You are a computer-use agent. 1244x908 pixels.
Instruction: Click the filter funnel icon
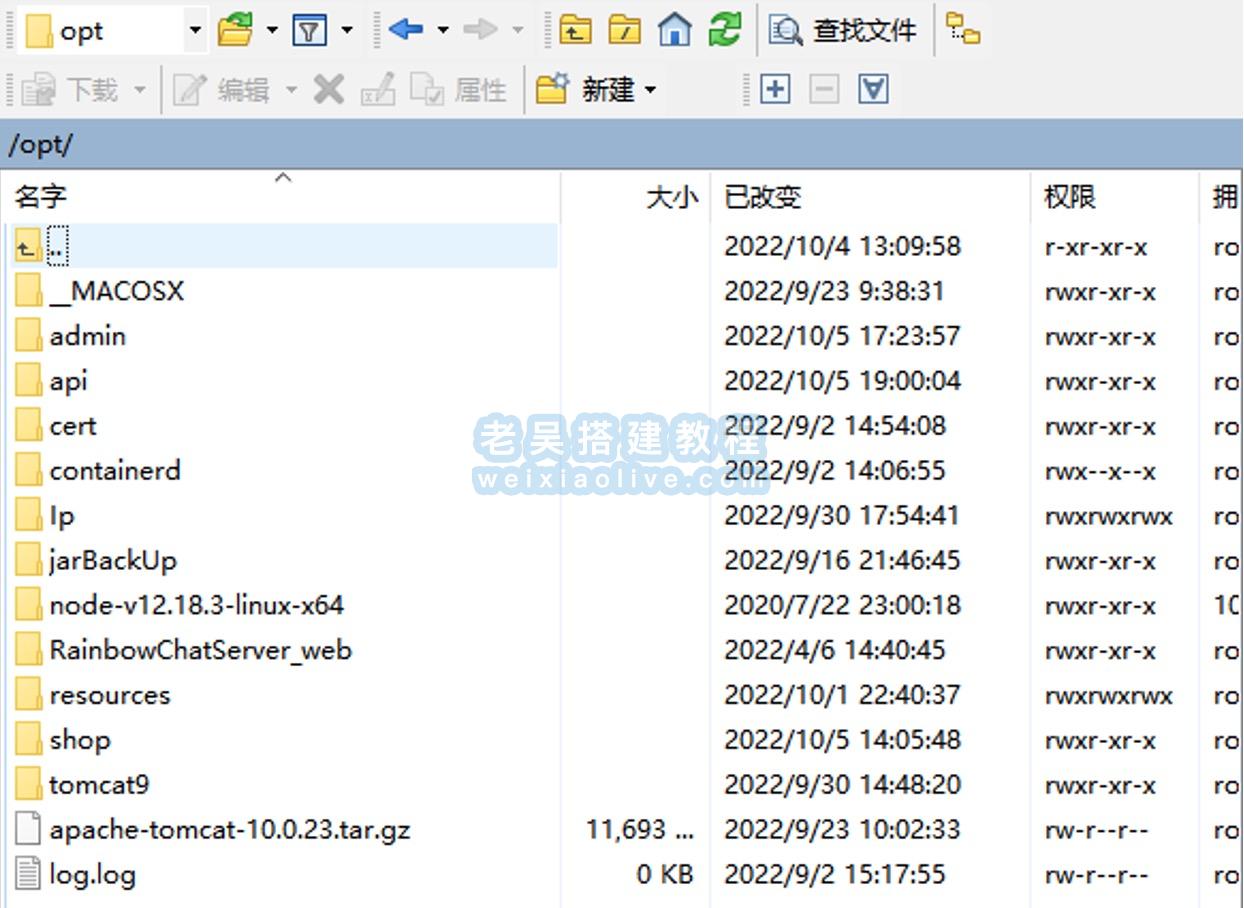point(310,30)
